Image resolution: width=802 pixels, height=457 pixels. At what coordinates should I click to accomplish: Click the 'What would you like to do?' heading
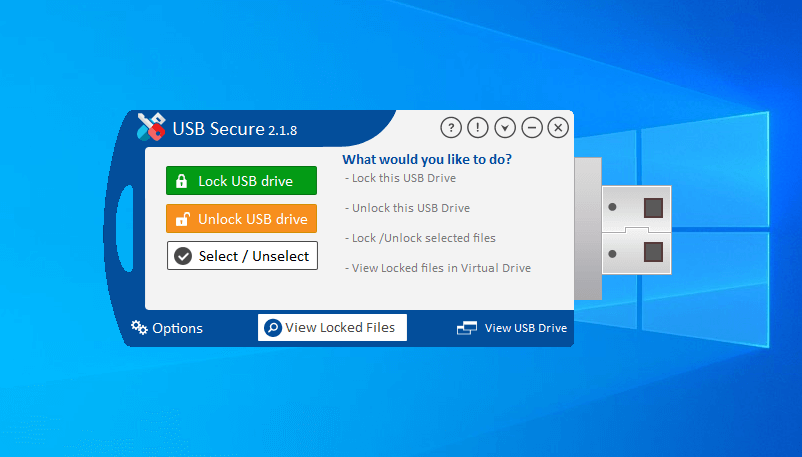point(427,159)
